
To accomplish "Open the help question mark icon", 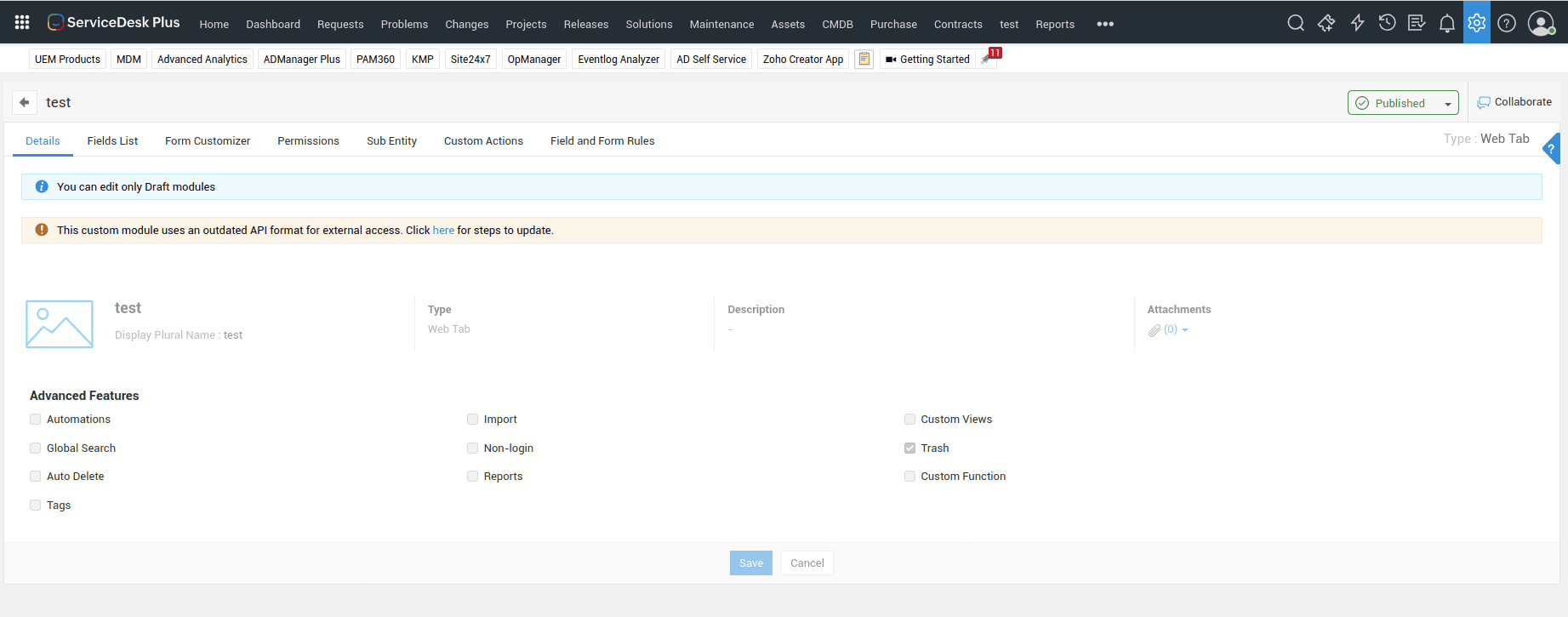I will pyautogui.click(x=1507, y=23).
